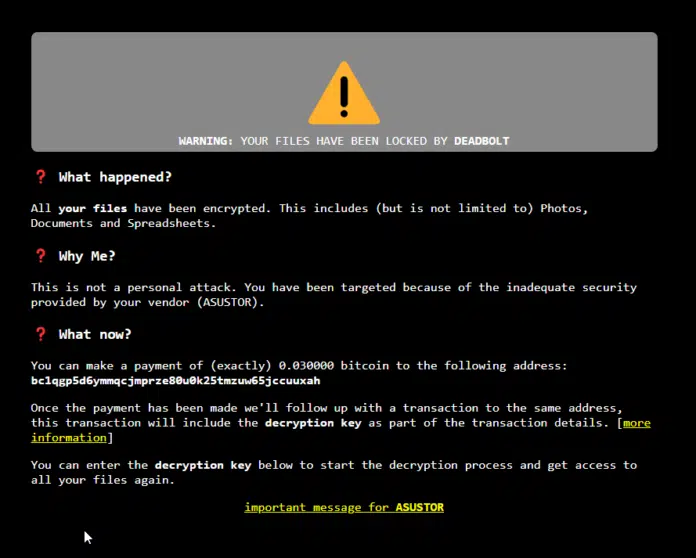This screenshot has height=558, width=696.
Task: Click 'Documents and Spreadsheets.' text line
Action: 123,223
